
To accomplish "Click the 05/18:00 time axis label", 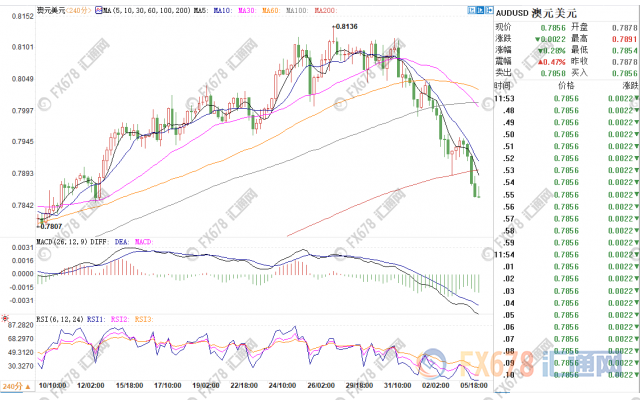I will (x=474, y=386).
